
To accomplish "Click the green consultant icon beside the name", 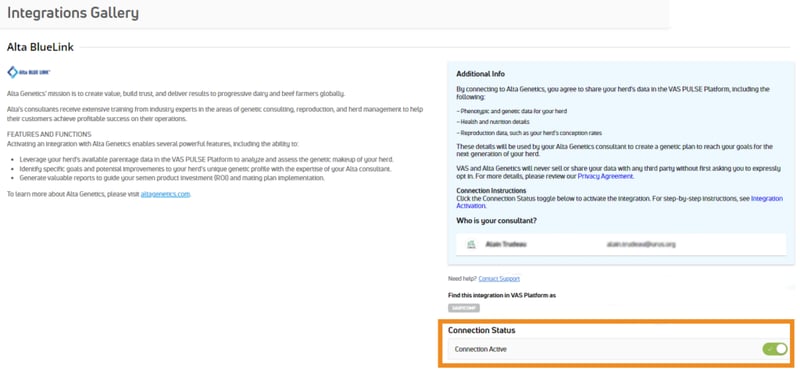I will pyautogui.click(x=471, y=244).
